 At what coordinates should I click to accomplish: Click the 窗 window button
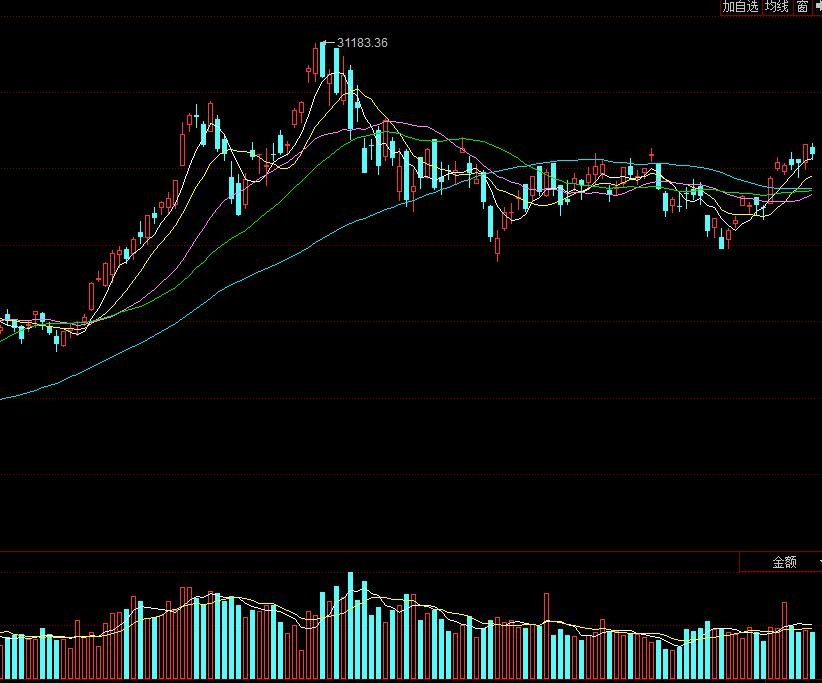coord(802,7)
